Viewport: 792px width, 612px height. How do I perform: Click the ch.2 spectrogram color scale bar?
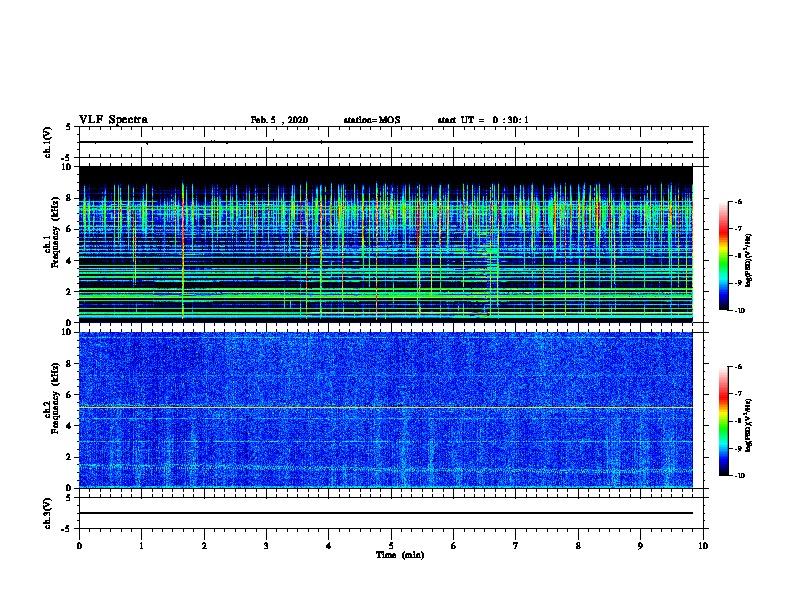(724, 421)
